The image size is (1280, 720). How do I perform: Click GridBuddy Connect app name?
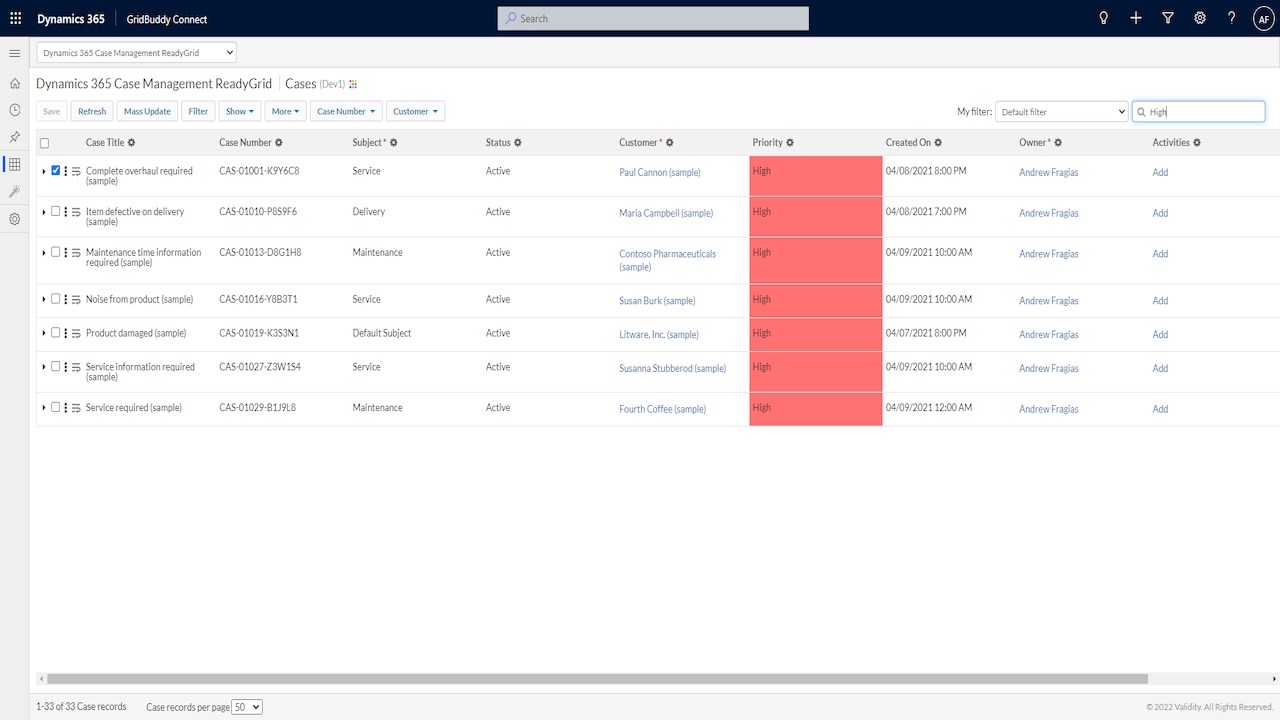coord(167,19)
